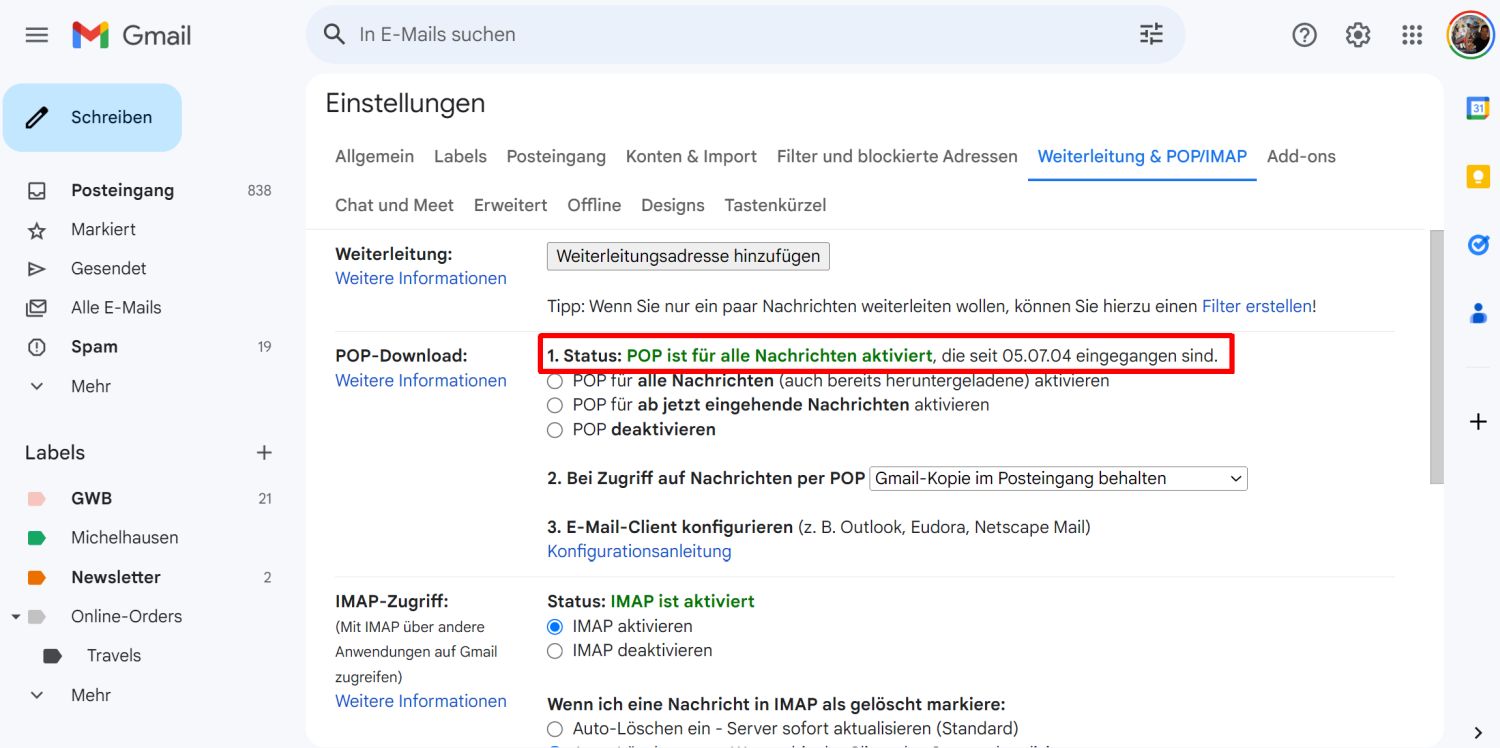Enable POP for 'ab jetzt eingehende Nachrichten'
1500x748 pixels.
[x=555, y=405]
